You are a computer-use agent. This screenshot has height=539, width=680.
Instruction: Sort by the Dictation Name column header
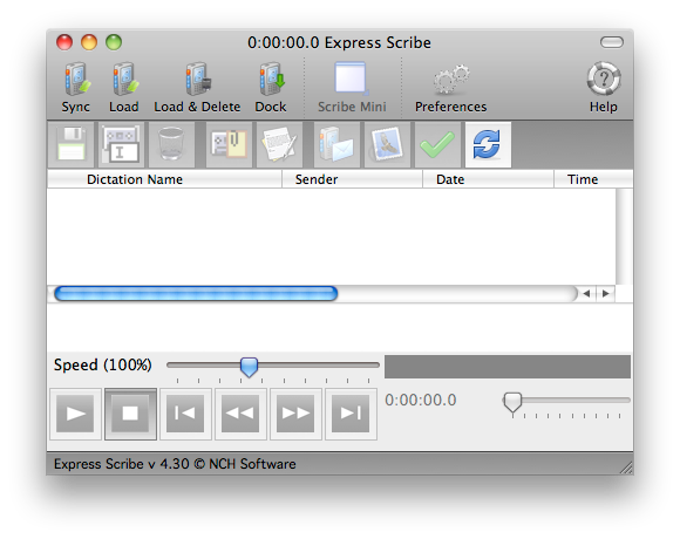click(x=165, y=179)
